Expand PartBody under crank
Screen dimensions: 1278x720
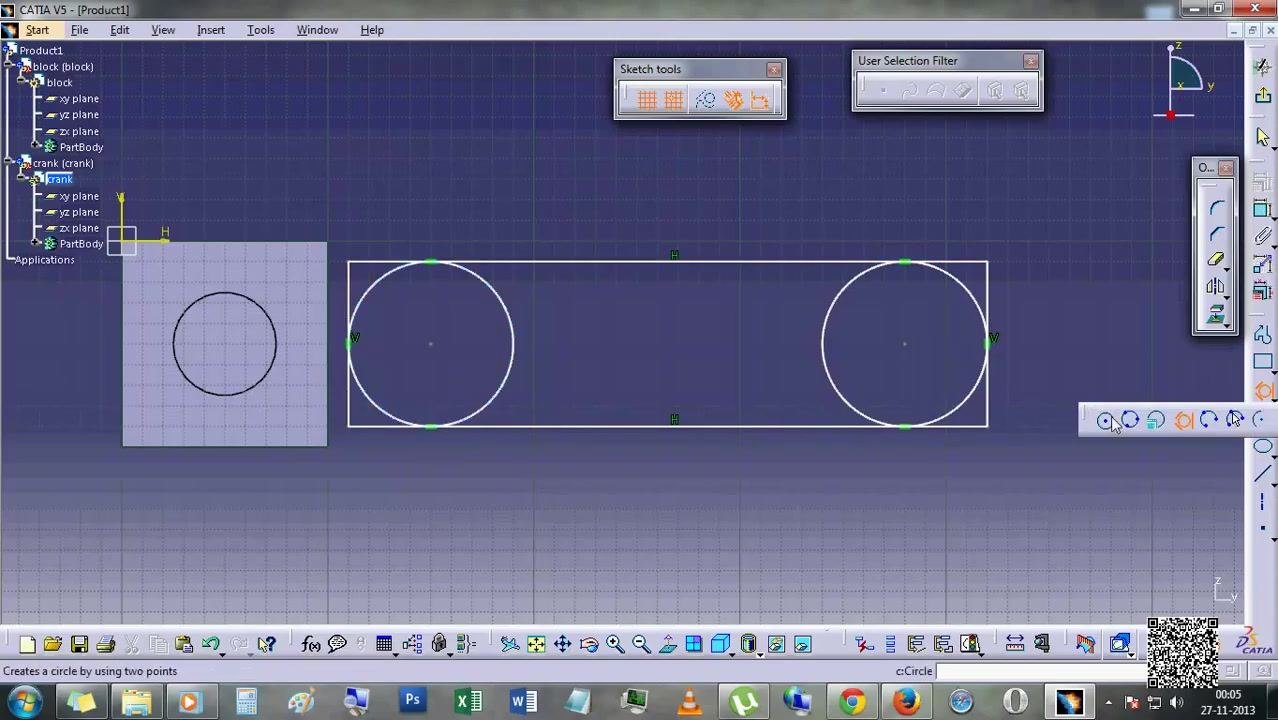[36, 244]
